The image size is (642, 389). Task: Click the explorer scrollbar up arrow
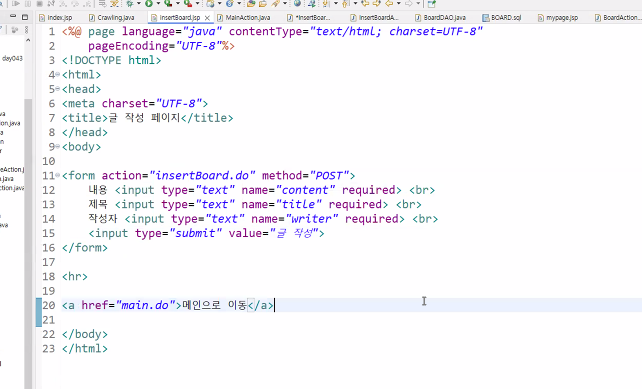[28, 40]
